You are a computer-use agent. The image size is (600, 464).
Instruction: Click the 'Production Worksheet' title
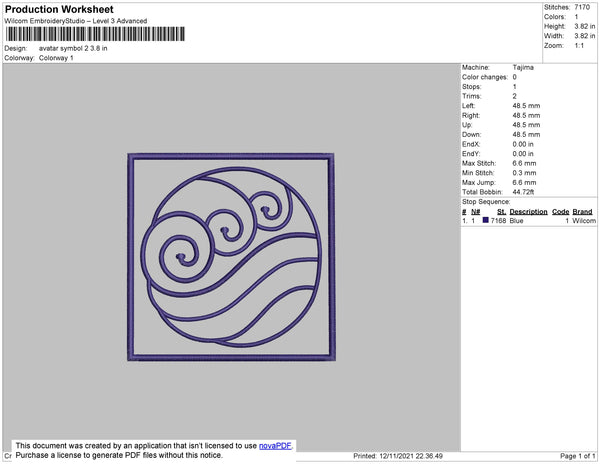pos(59,9)
